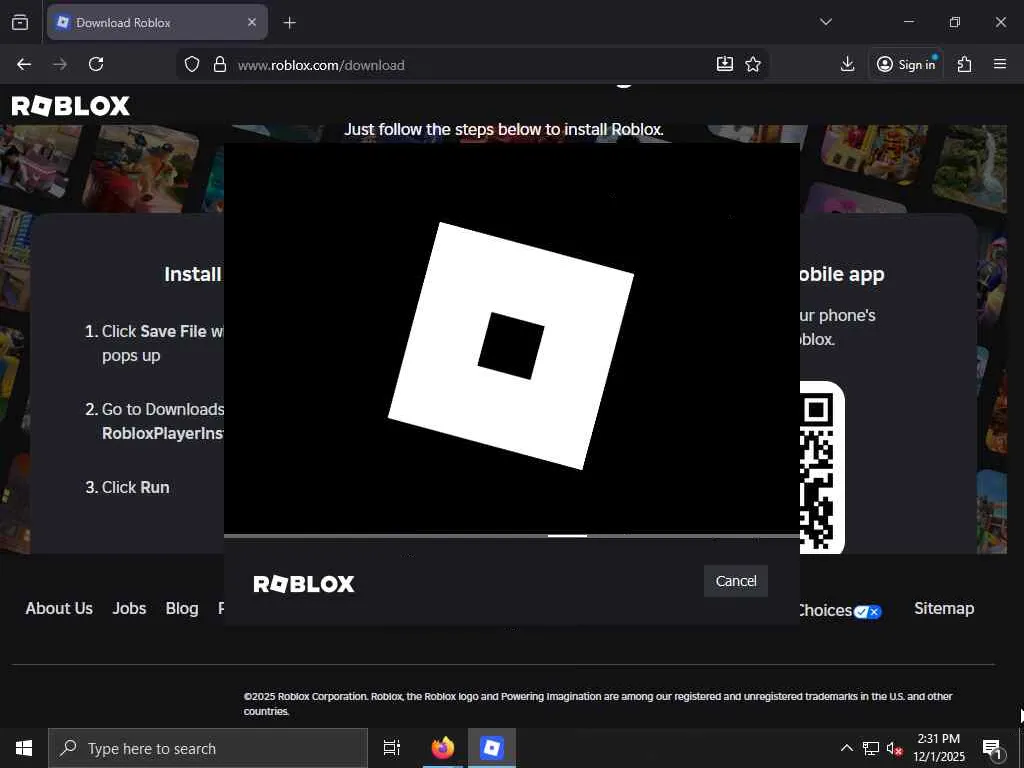Switch to Firefox in the taskbar
The height and width of the screenshot is (768, 1024).
[443, 748]
